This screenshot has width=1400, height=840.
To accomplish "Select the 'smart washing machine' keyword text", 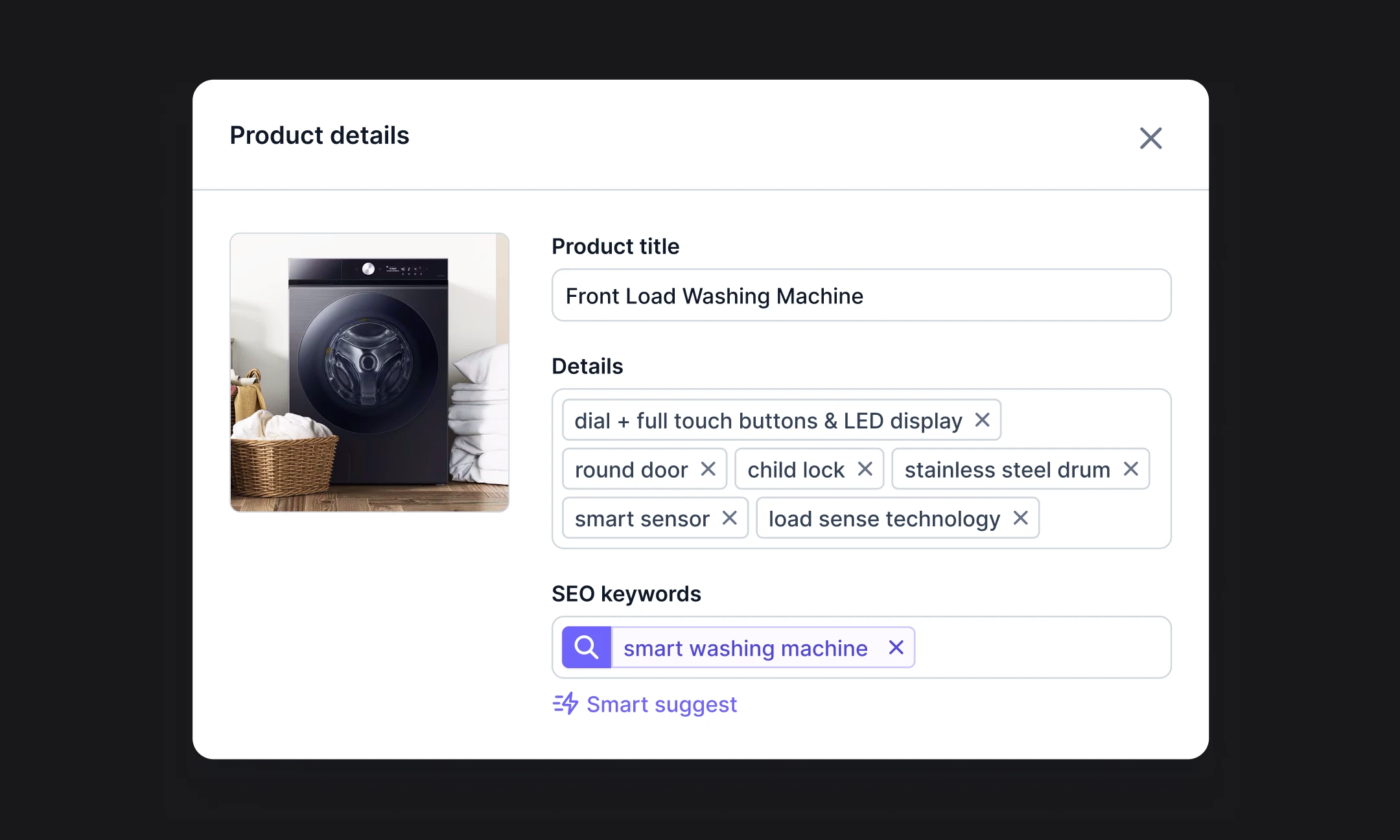I will point(745,648).
